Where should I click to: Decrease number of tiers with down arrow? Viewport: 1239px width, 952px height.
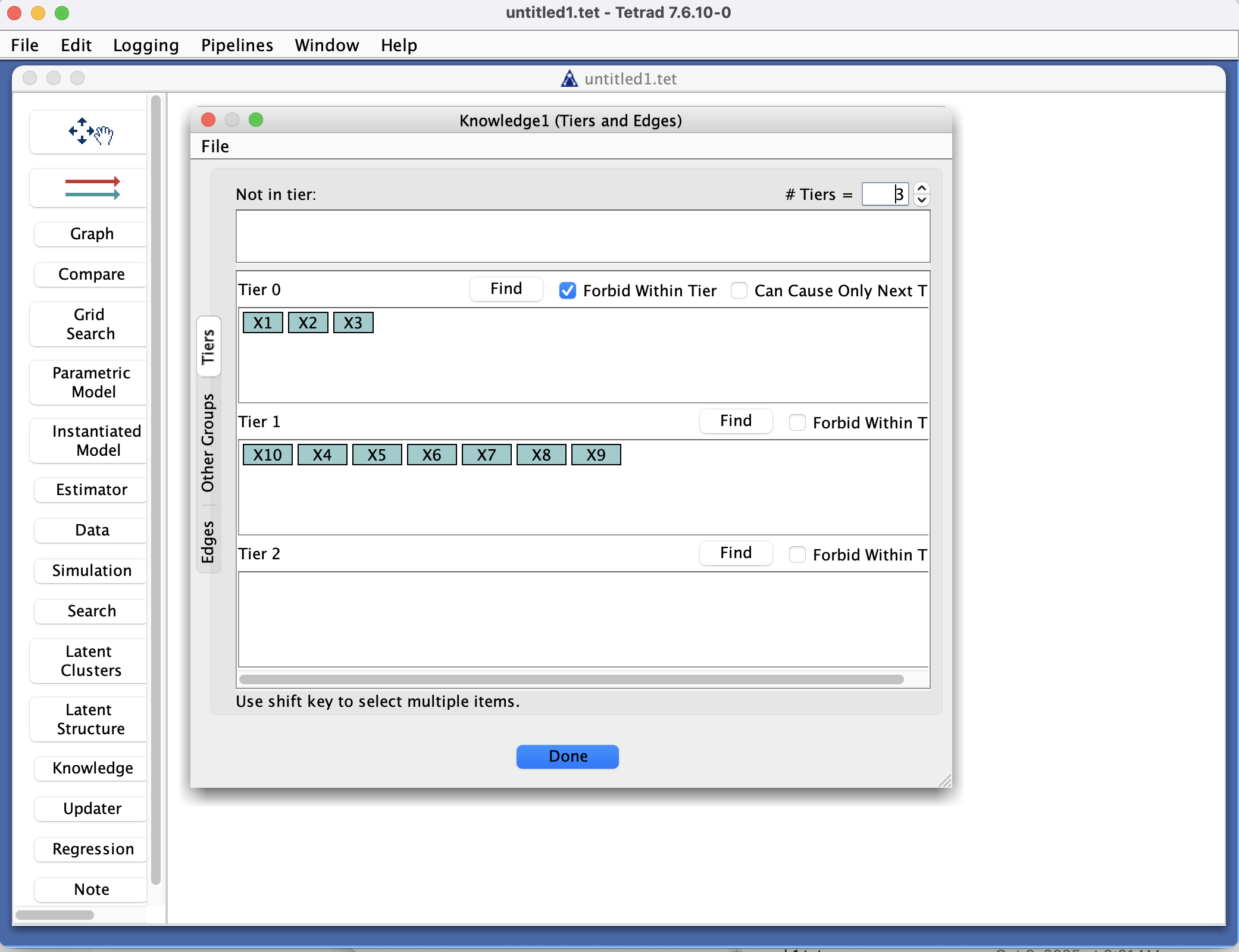pos(922,200)
